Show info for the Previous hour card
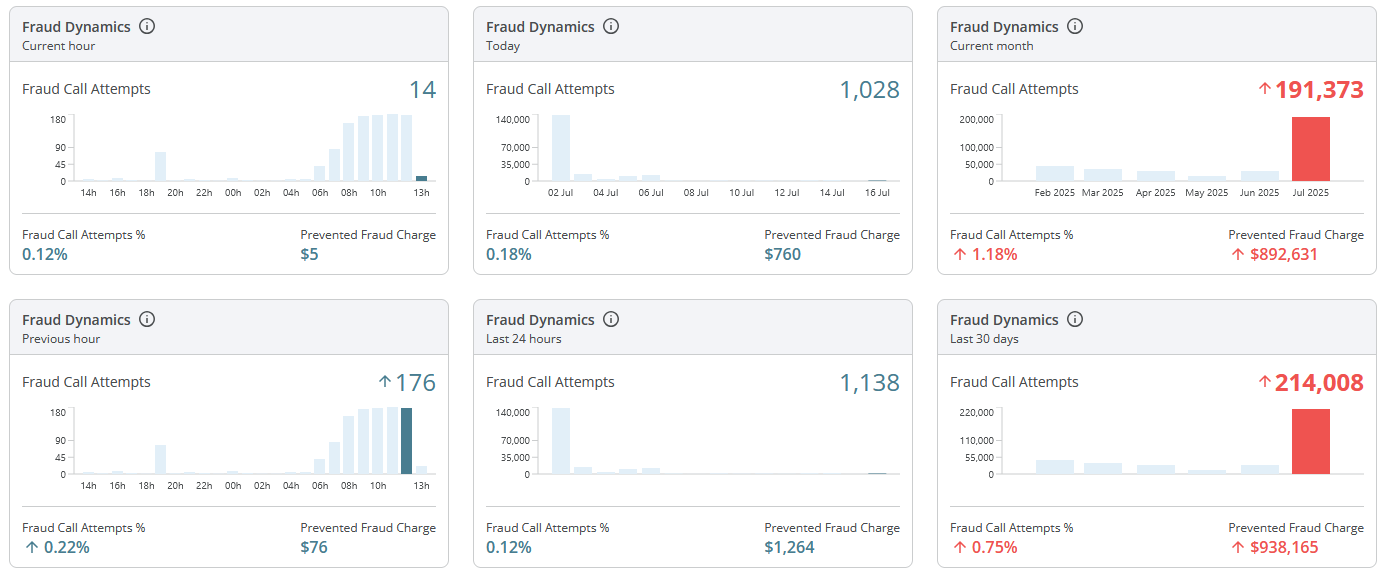Image resolution: width=1385 pixels, height=576 pixels. 147,320
